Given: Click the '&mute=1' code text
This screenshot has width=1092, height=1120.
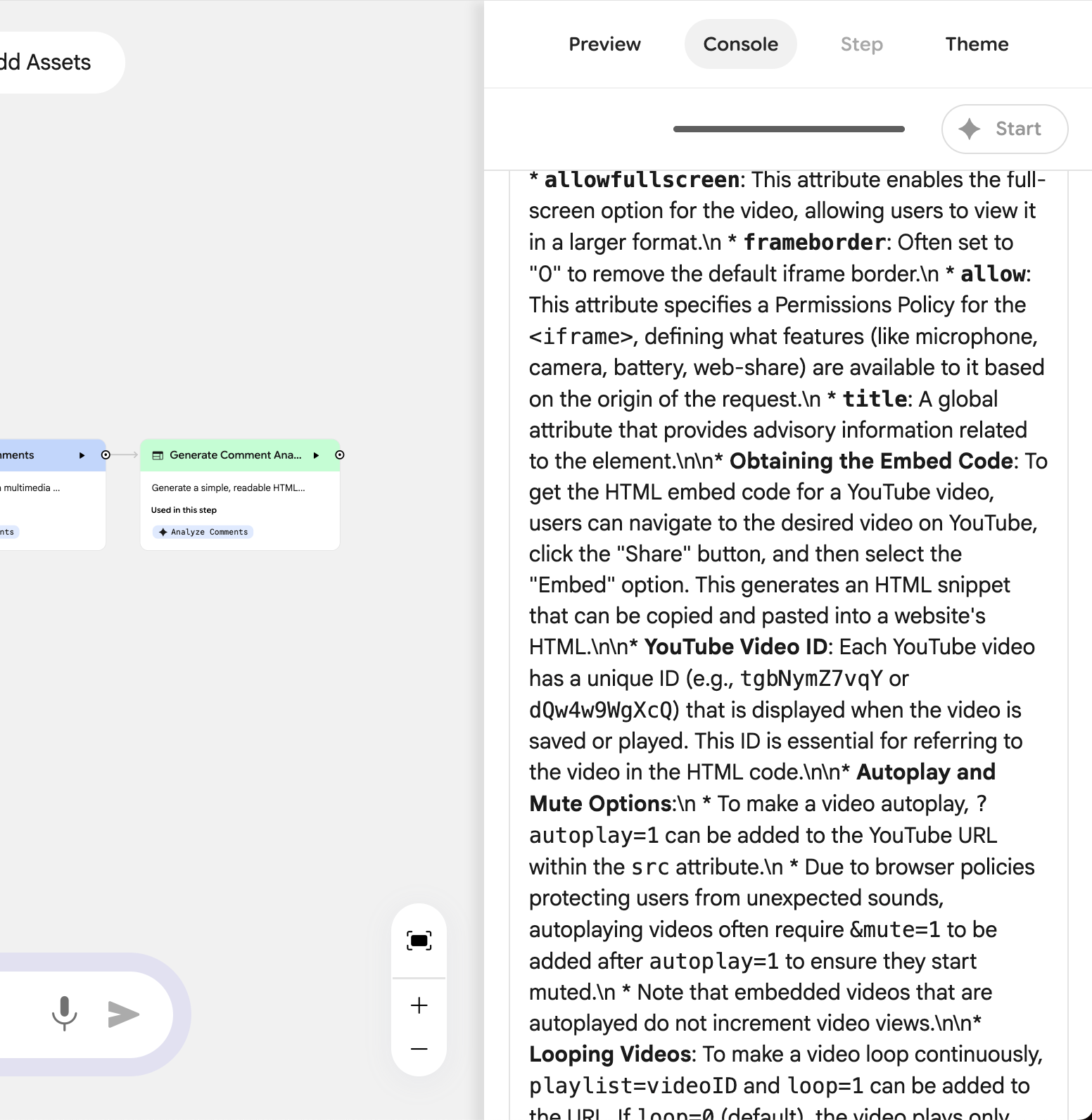Looking at the screenshot, I should [895, 929].
